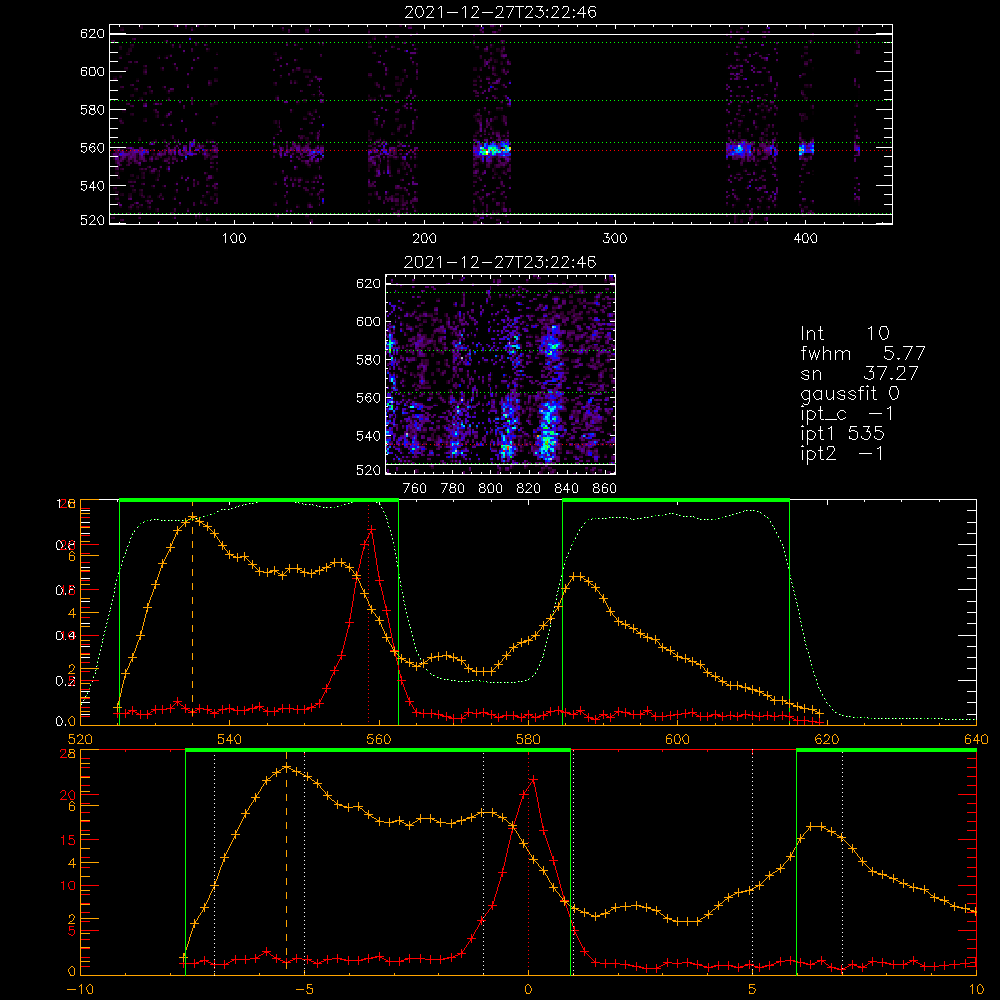The height and width of the screenshot is (1000, 1000).
Task: Click red curve peak in bottom plot
Action: pos(533,779)
